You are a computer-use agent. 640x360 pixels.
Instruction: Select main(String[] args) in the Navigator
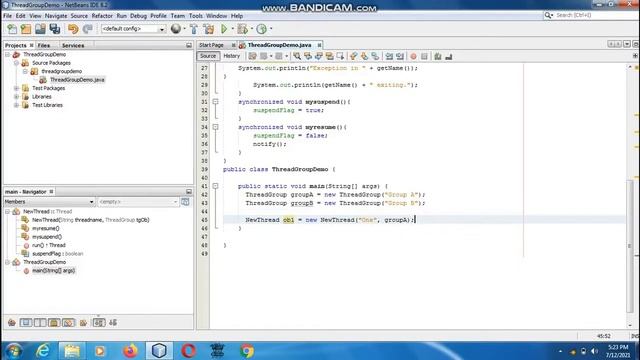click(x=53, y=271)
